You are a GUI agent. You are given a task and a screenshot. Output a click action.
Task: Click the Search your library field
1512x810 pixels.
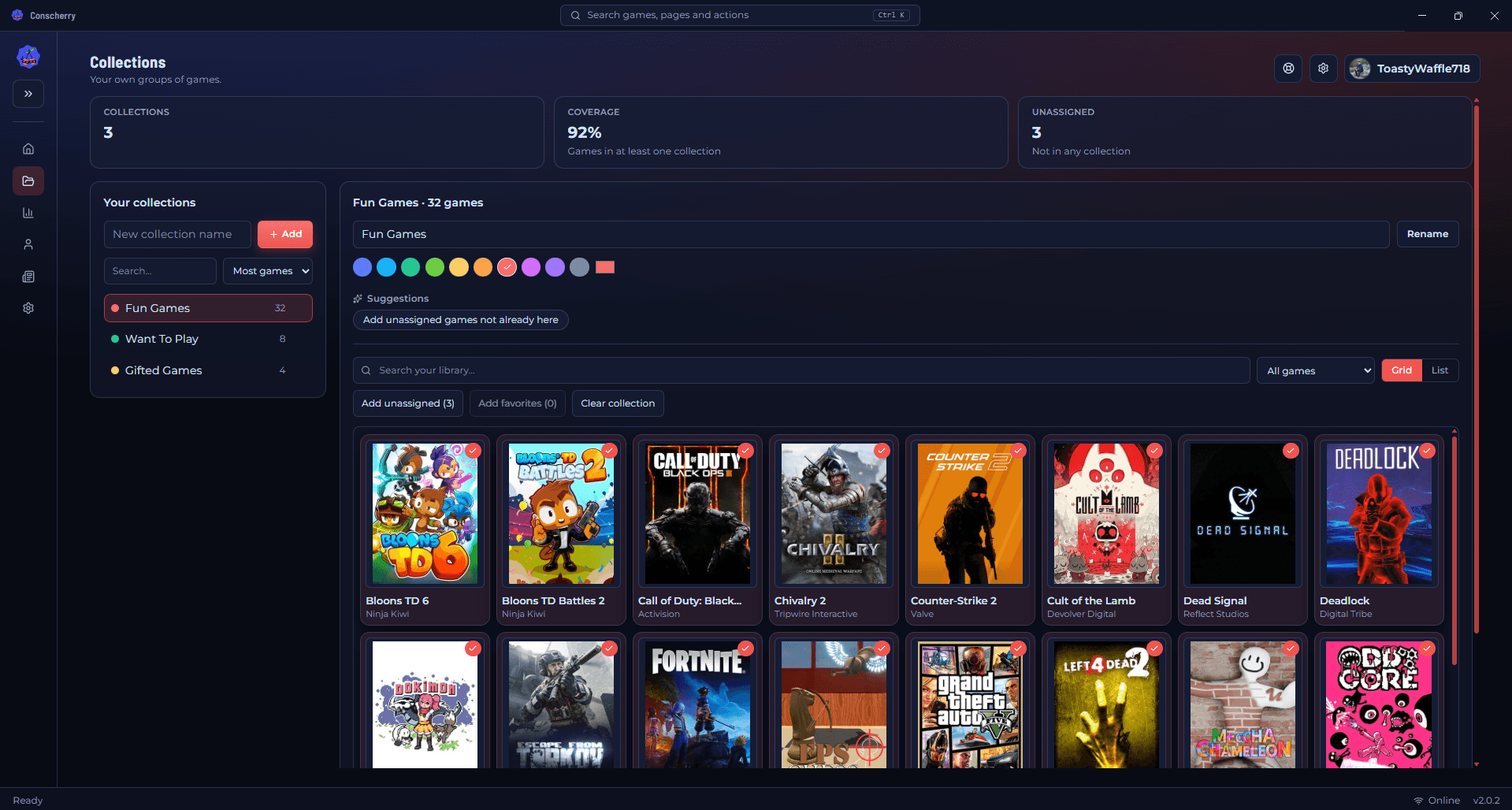pyautogui.click(x=801, y=370)
